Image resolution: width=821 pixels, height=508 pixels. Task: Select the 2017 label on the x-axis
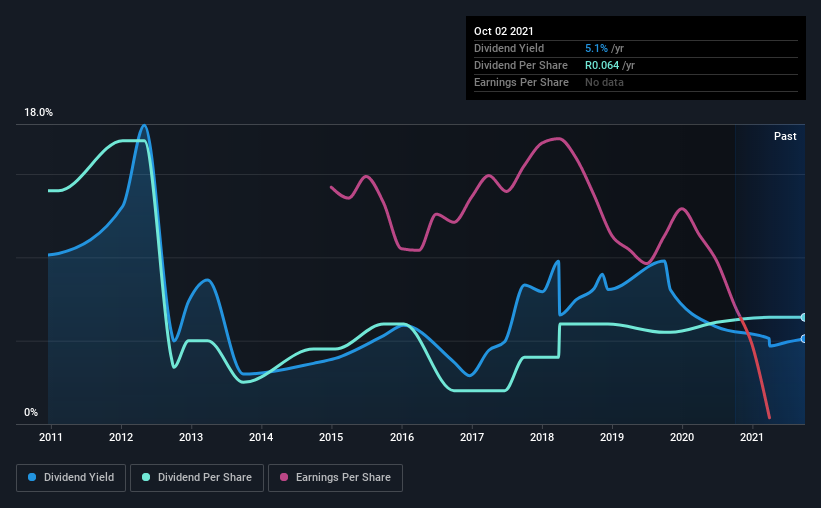(x=472, y=437)
